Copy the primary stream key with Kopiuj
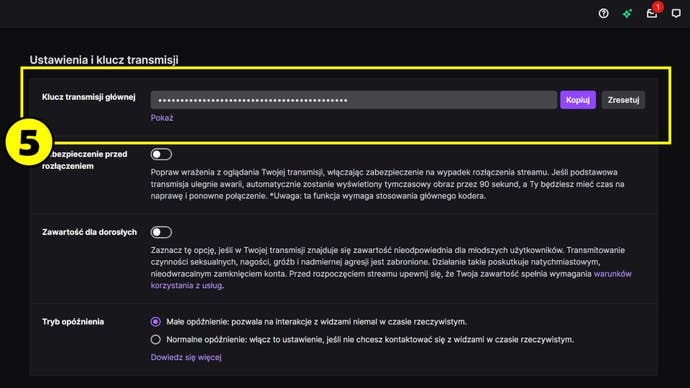The width and height of the screenshot is (690, 388). click(578, 100)
